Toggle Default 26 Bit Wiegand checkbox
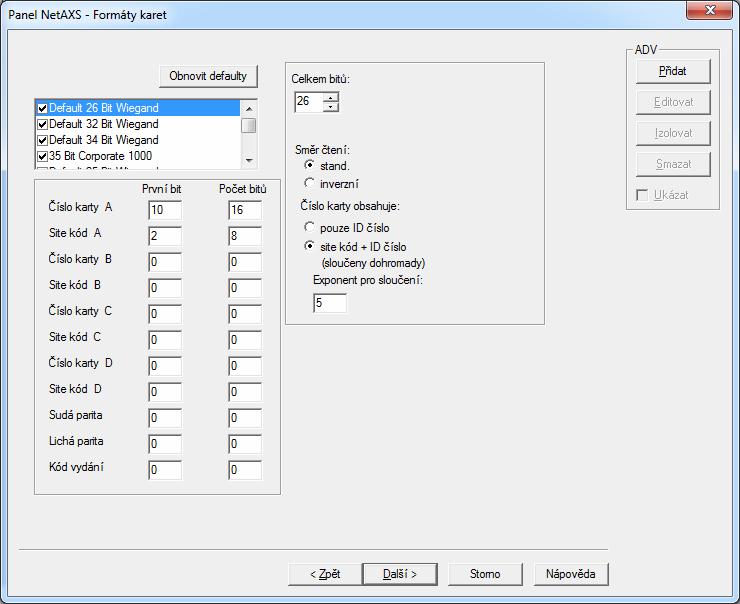740x604 pixels. 42,109
